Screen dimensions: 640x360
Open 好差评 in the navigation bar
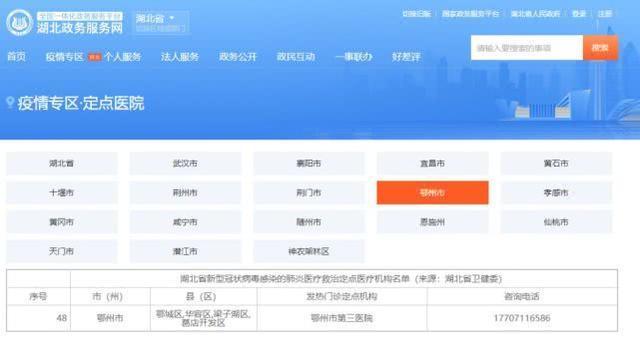point(406,57)
